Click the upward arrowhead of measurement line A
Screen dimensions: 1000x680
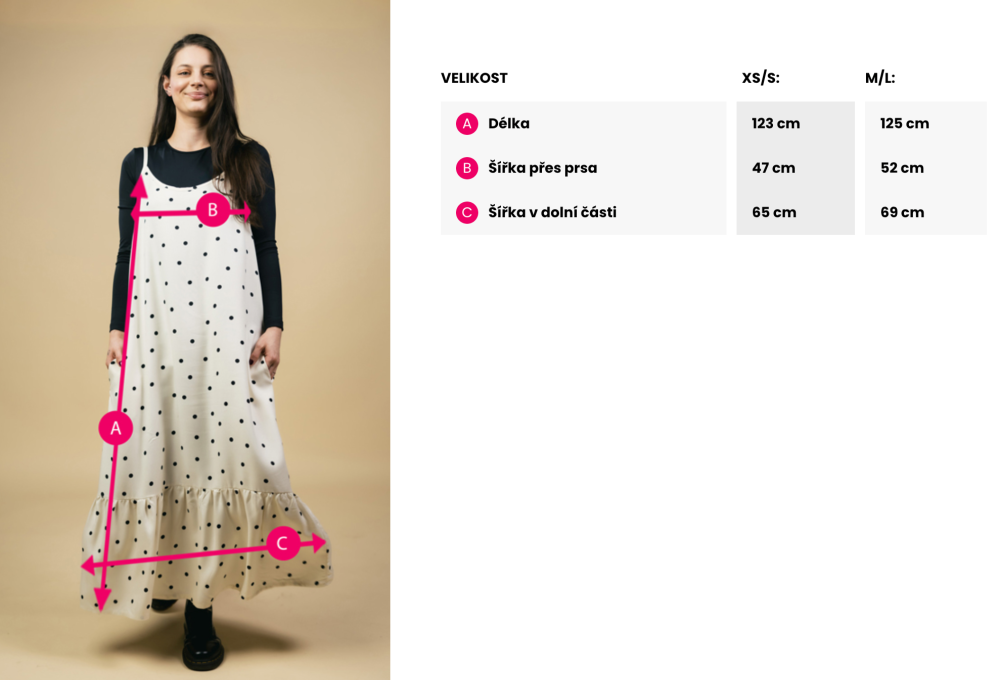[139, 186]
